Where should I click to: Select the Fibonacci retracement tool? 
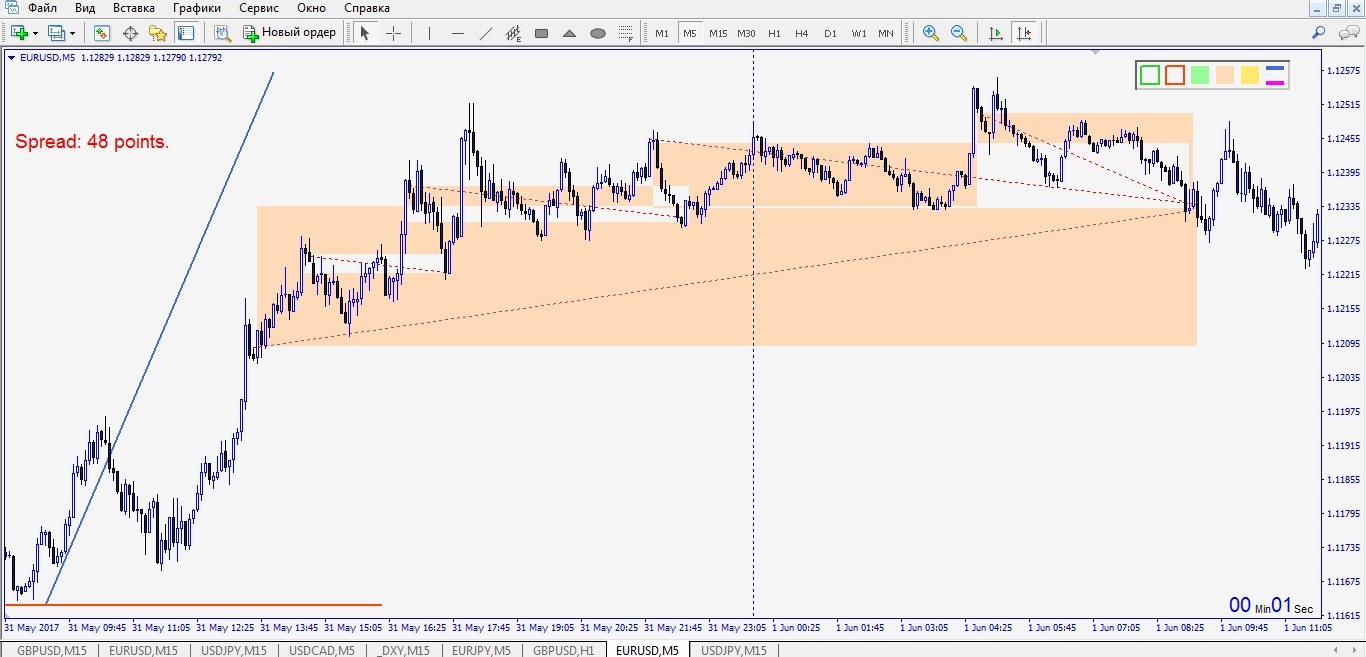[626, 33]
